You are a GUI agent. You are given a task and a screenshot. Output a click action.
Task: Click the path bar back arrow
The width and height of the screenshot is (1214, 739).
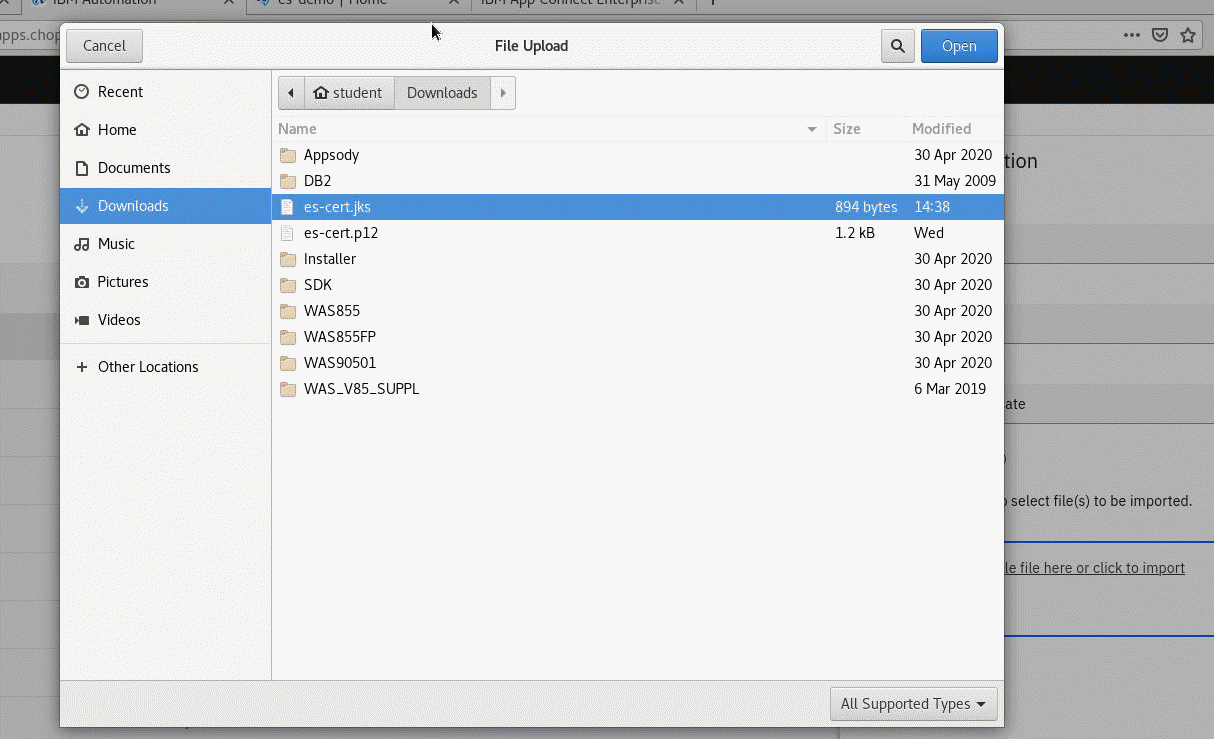click(x=291, y=93)
